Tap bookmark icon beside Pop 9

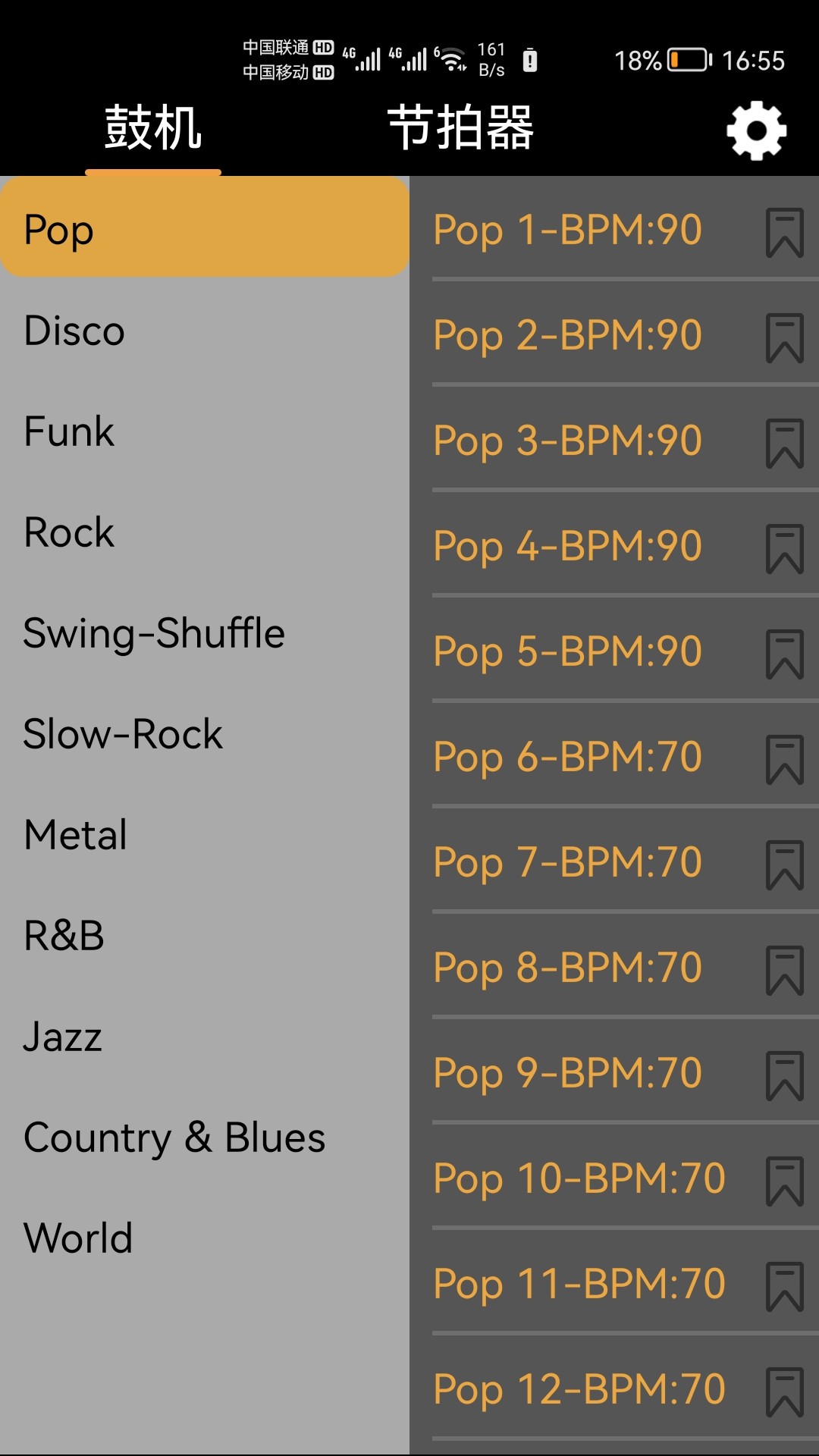pos(784,1076)
